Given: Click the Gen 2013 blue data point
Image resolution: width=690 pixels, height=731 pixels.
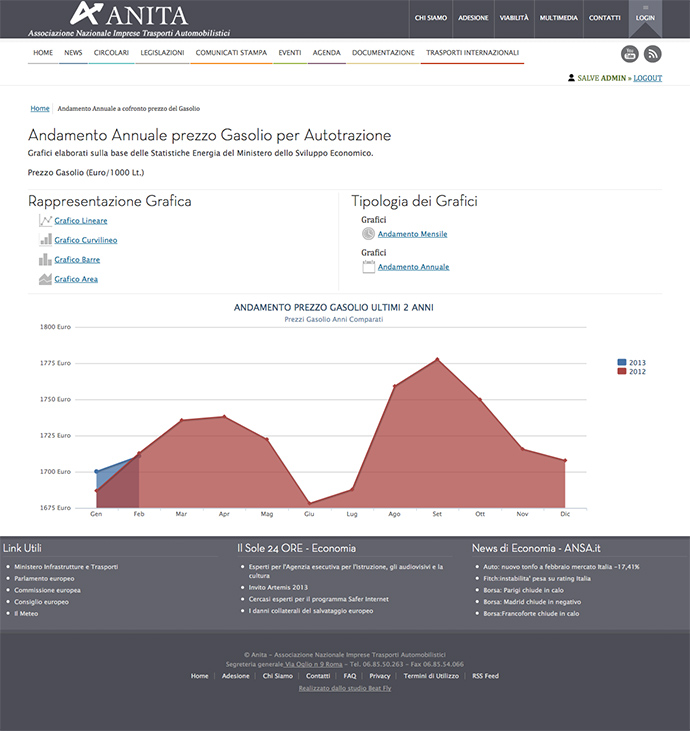Looking at the screenshot, I should pyautogui.click(x=97, y=471).
